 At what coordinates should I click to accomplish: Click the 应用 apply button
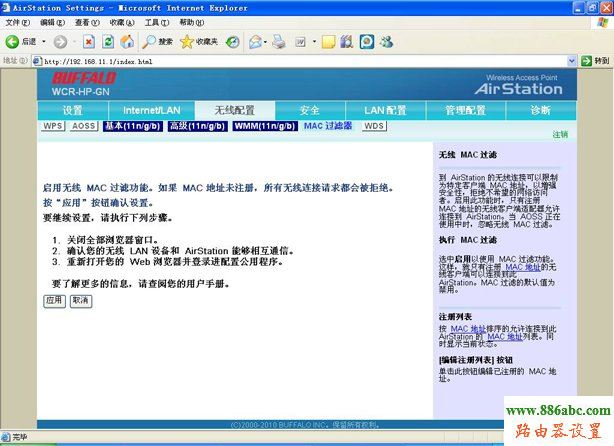54,300
